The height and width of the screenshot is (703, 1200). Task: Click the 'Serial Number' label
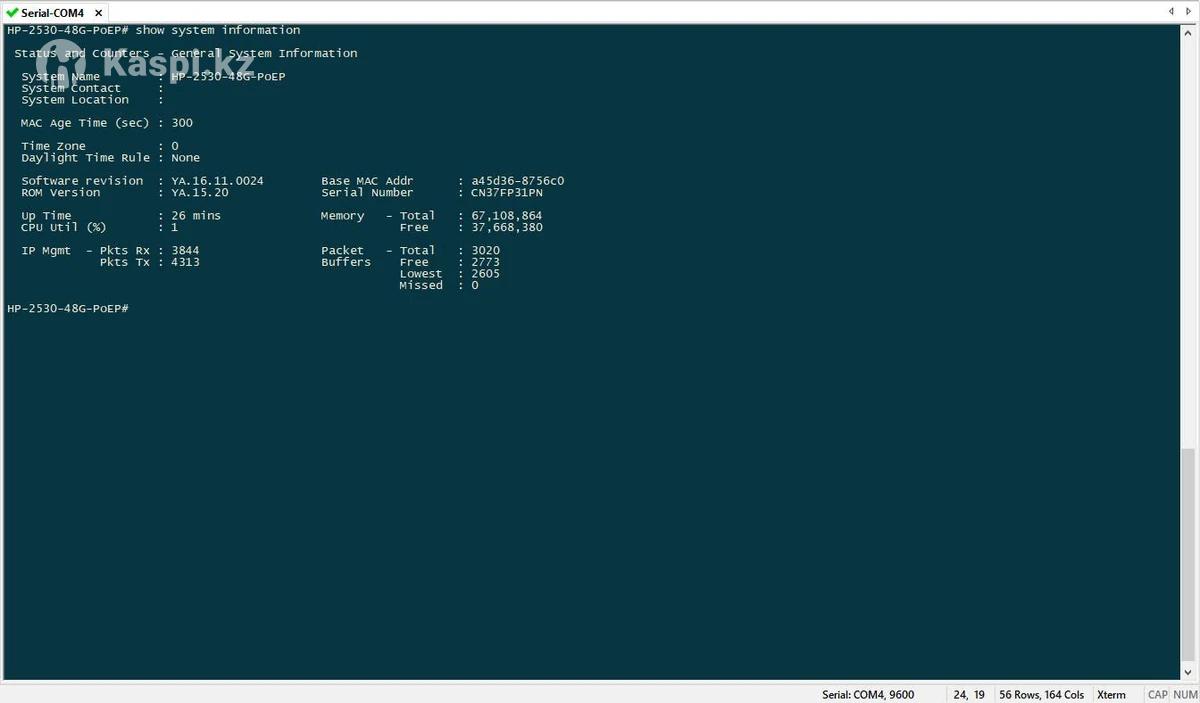(x=367, y=193)
